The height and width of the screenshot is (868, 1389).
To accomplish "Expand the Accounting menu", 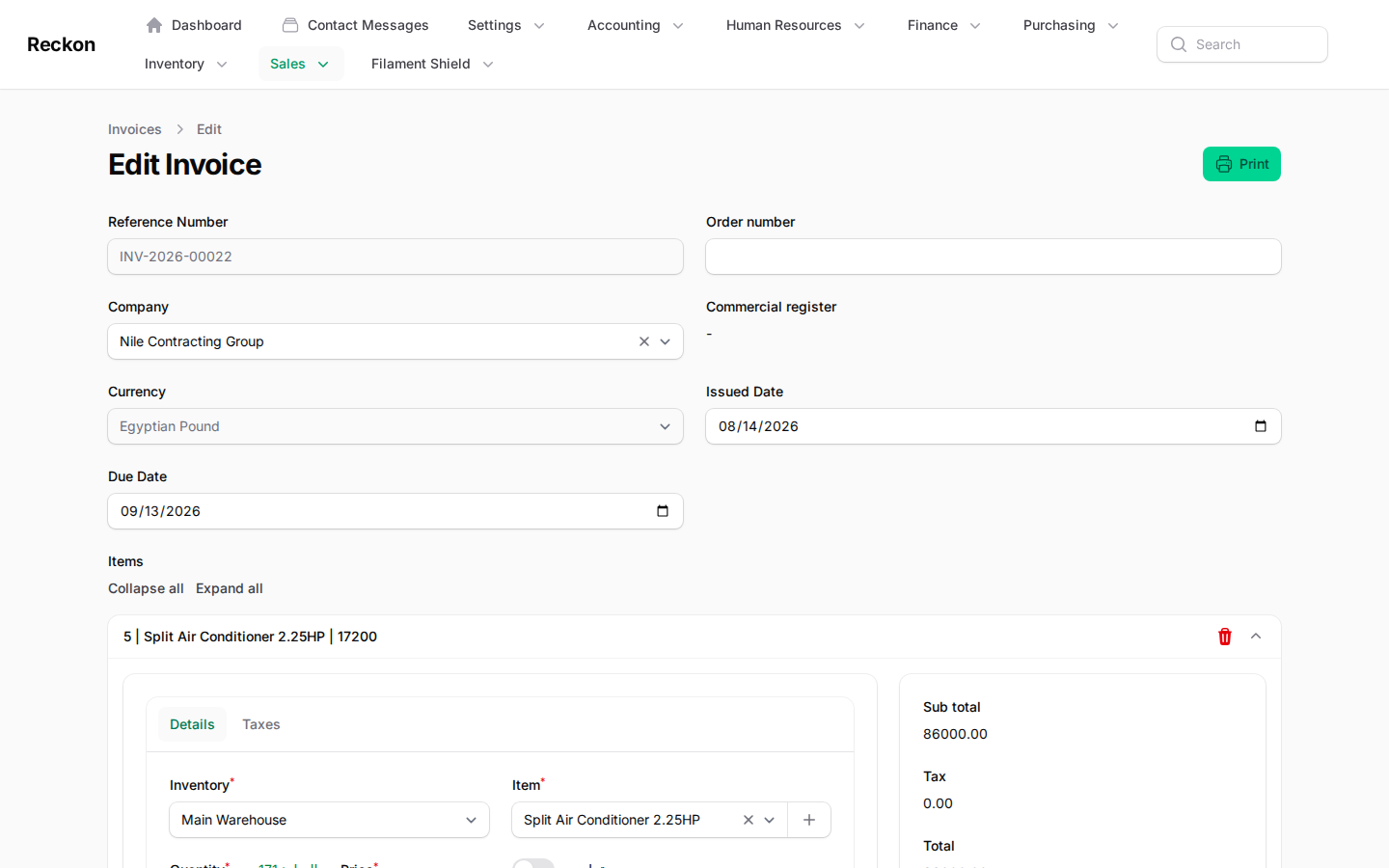I will [636, 25].
